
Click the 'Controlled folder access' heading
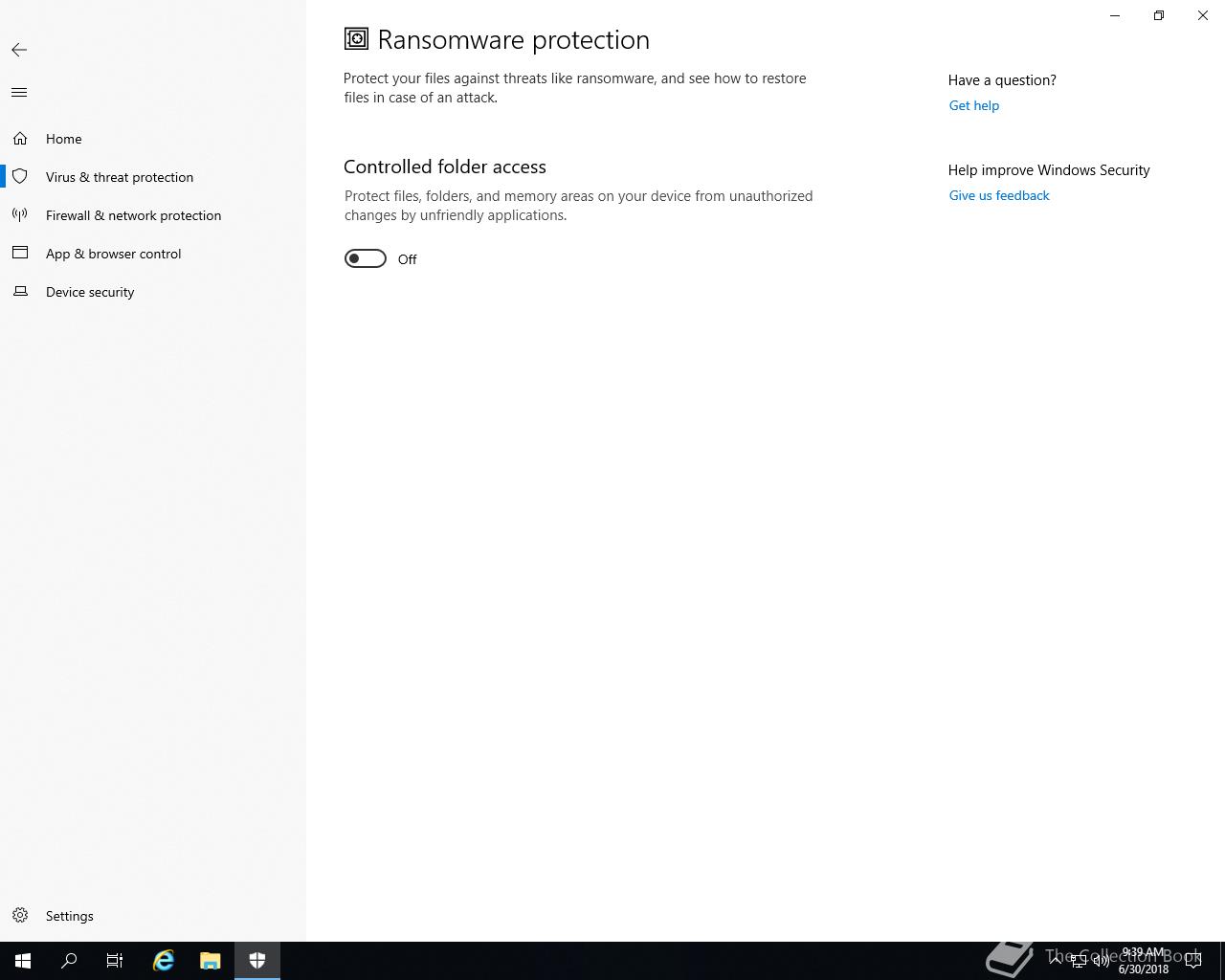[x=445, y=167]
